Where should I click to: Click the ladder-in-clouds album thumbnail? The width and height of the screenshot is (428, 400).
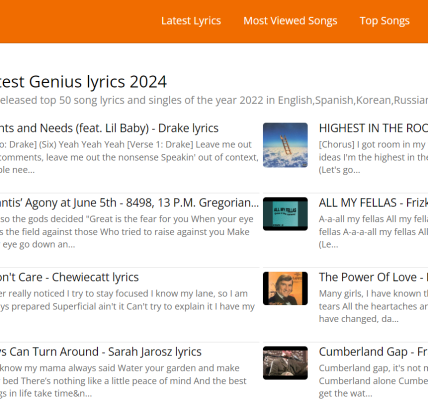pyautogui.click(x=285, y=145)
